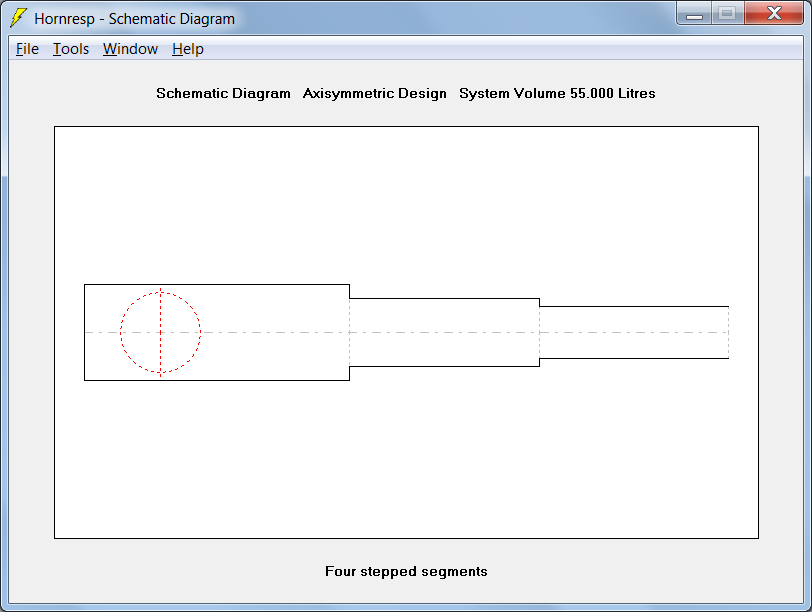Click the 'Hornresp - Schematic Diagram' window title
The width and height of the screenshot is (812, 612).
tap(135, 19)
